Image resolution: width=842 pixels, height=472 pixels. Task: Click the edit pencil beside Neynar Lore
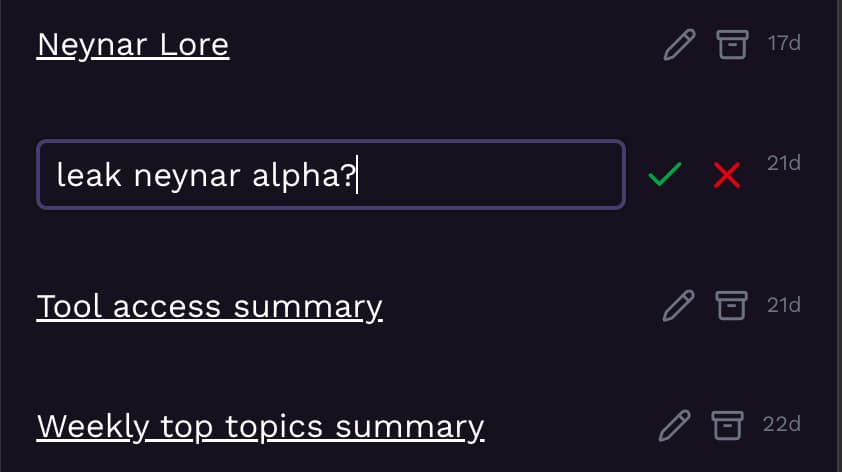click(x=679, y=45)
